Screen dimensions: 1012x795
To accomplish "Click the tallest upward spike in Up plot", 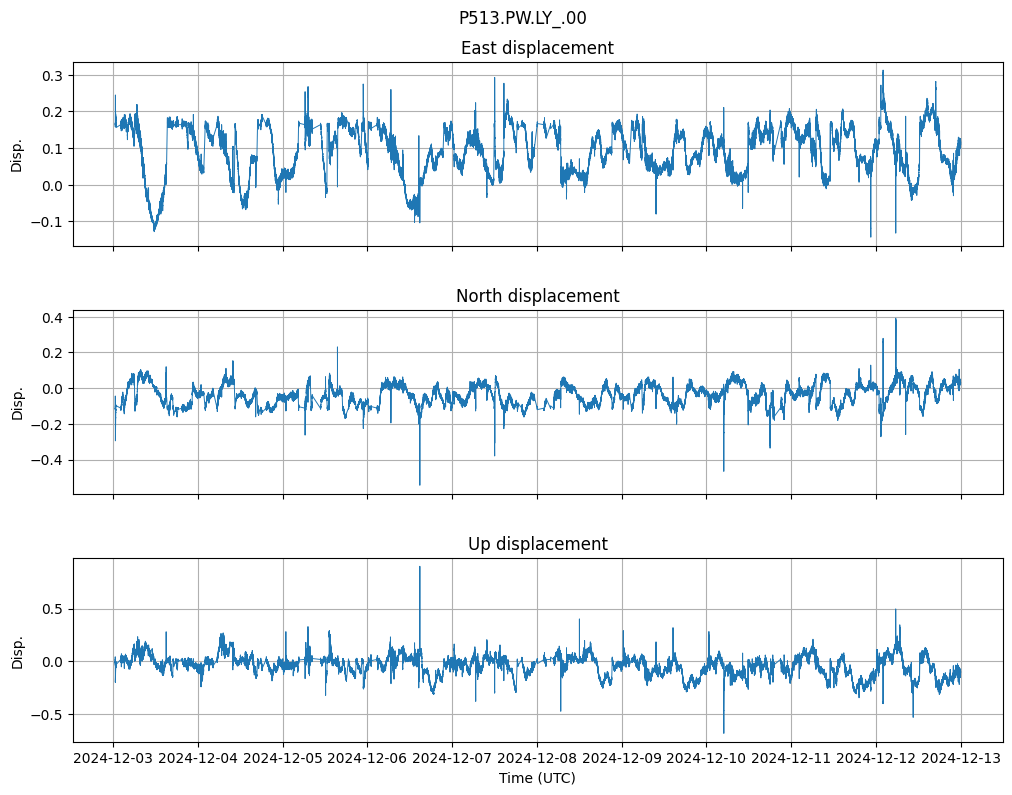I will pyautogui.click(x=419, y=570).
